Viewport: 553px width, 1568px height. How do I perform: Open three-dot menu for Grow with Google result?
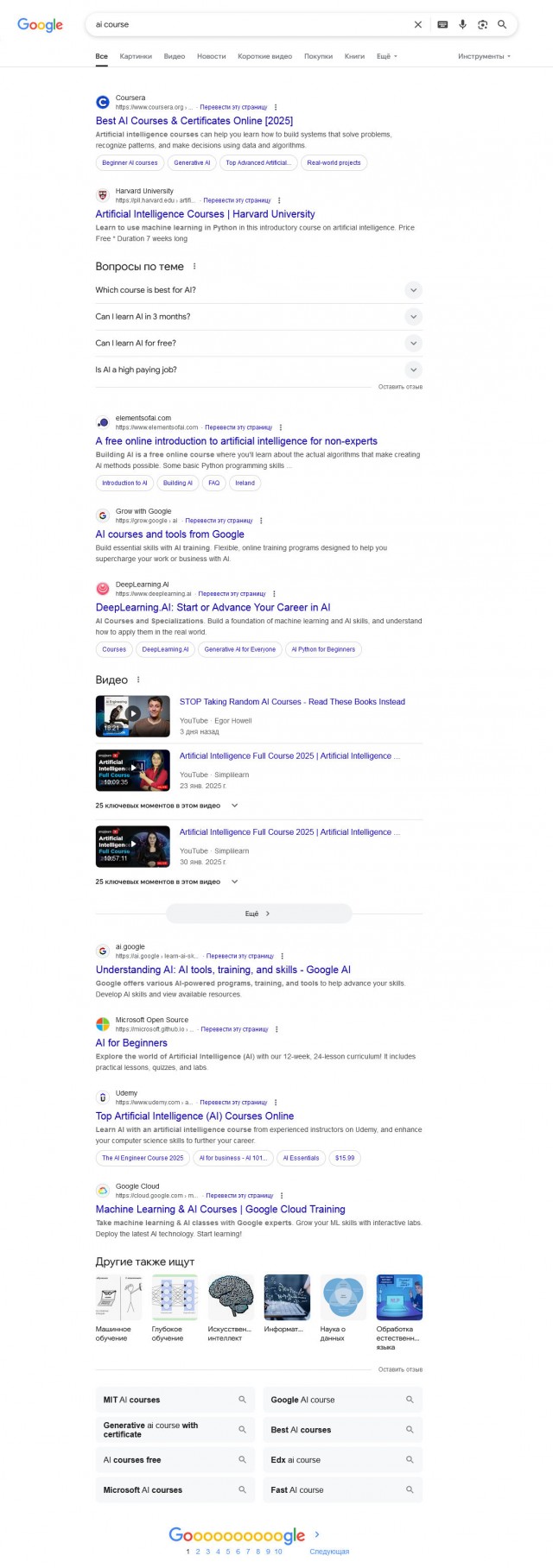pyautogui.click(x=261, y=521)
